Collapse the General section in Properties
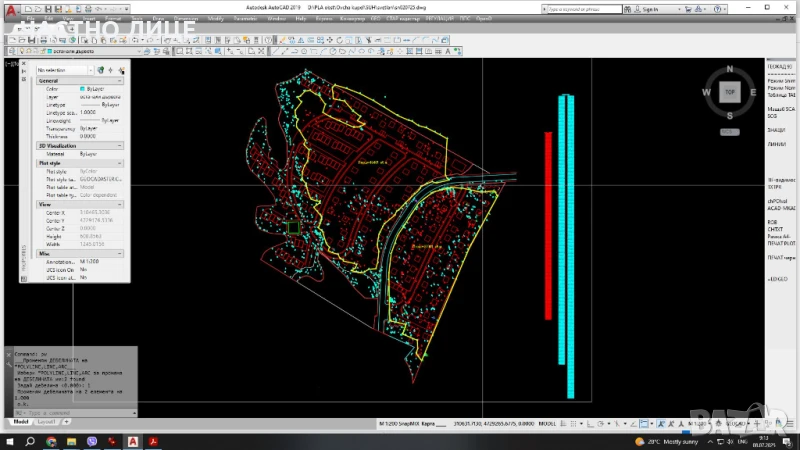The height and width of the screenshot is (450, 800). click(120, 80)
